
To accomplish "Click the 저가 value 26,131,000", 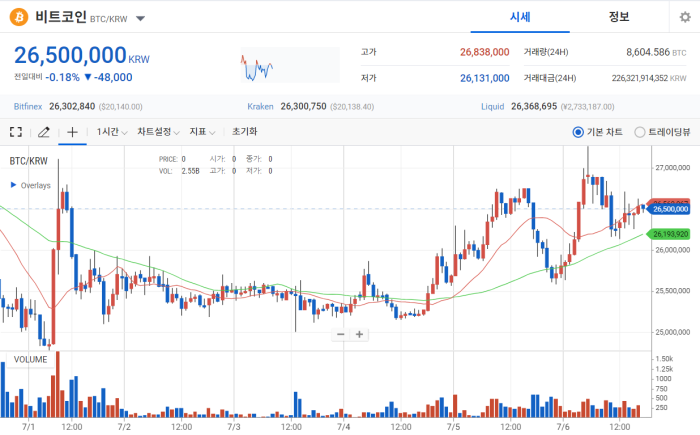I will [x=484, y=79].
